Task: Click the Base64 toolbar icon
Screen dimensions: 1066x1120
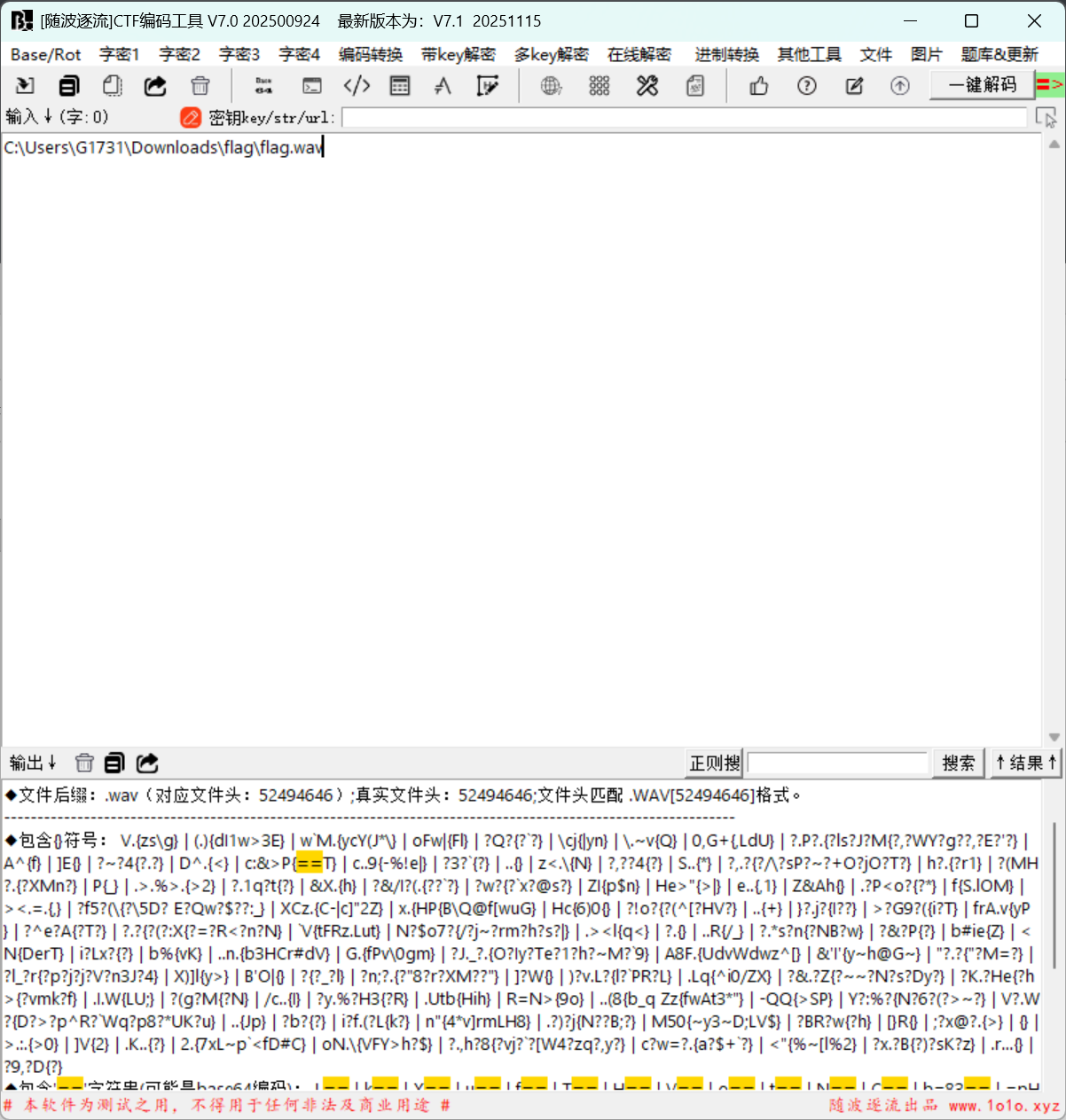Action: point(263,86)
